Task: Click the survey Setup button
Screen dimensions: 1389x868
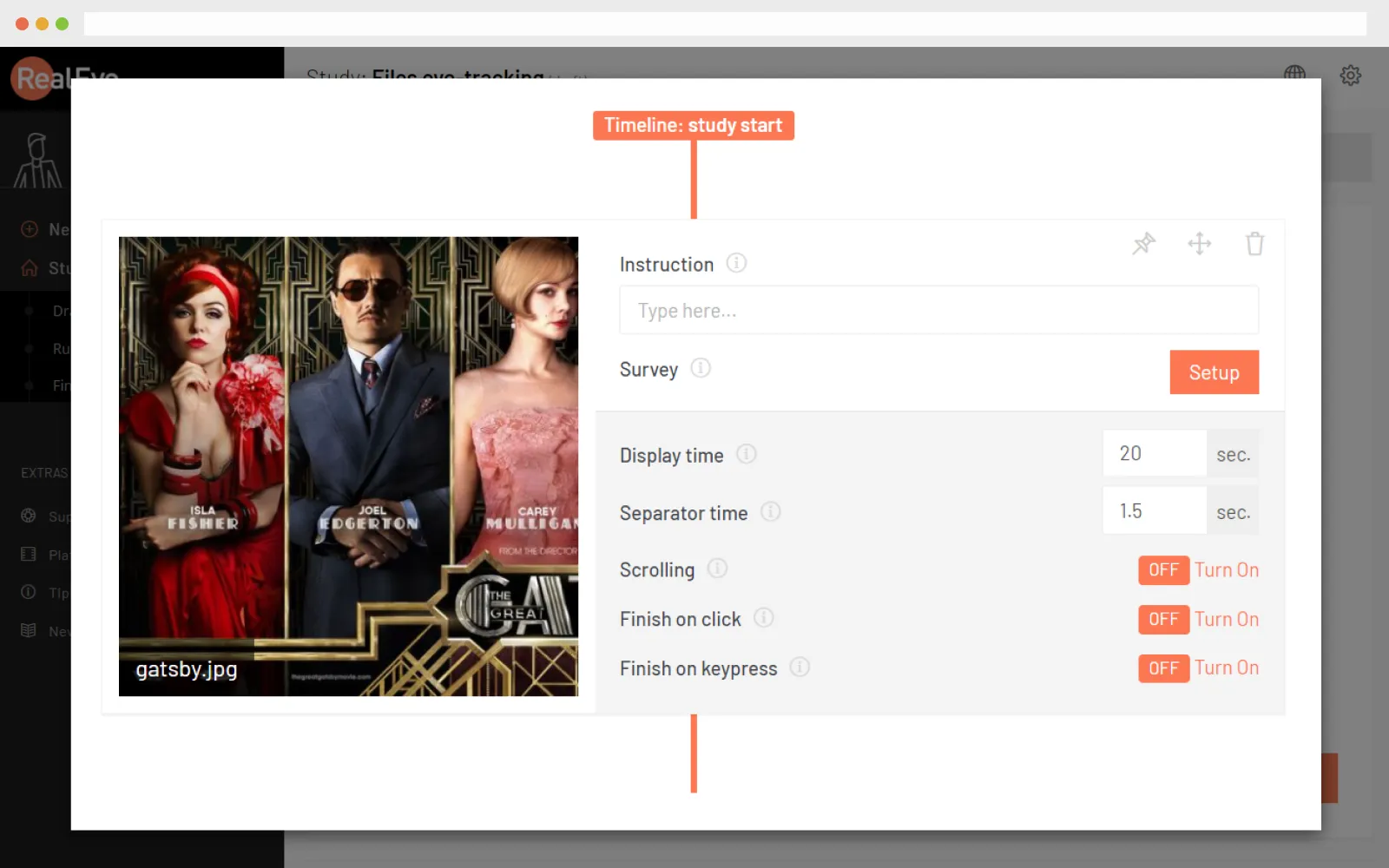Action: click(1214, 372)
